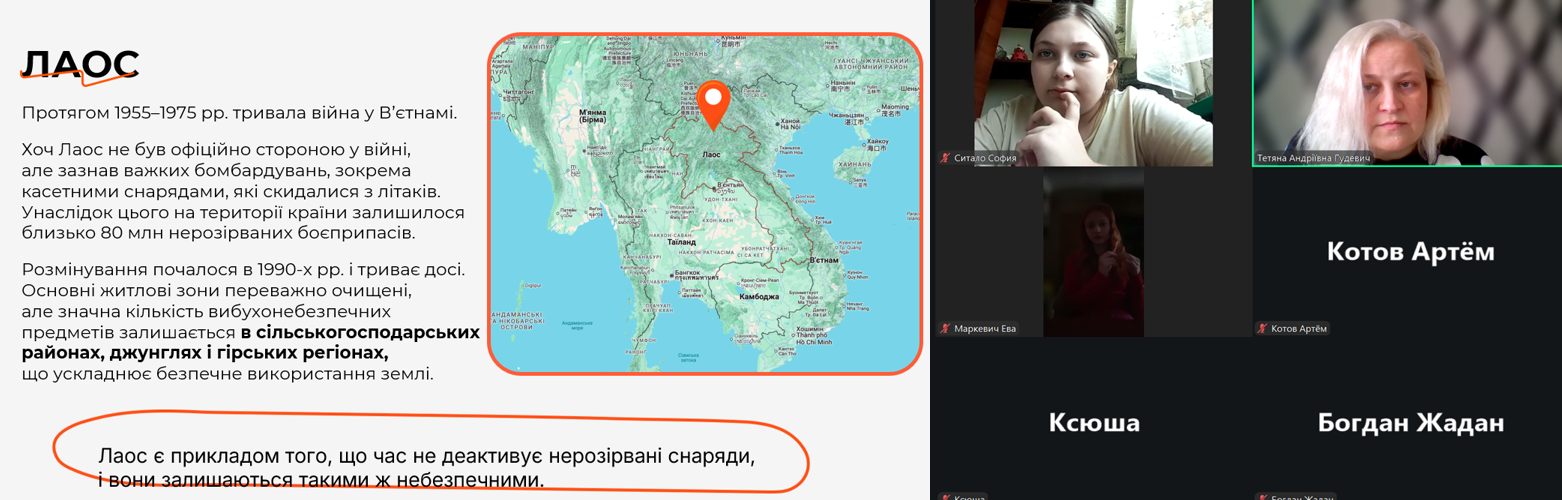Click muted microphone icon beside Маркевич Ева

pos(945,328)
